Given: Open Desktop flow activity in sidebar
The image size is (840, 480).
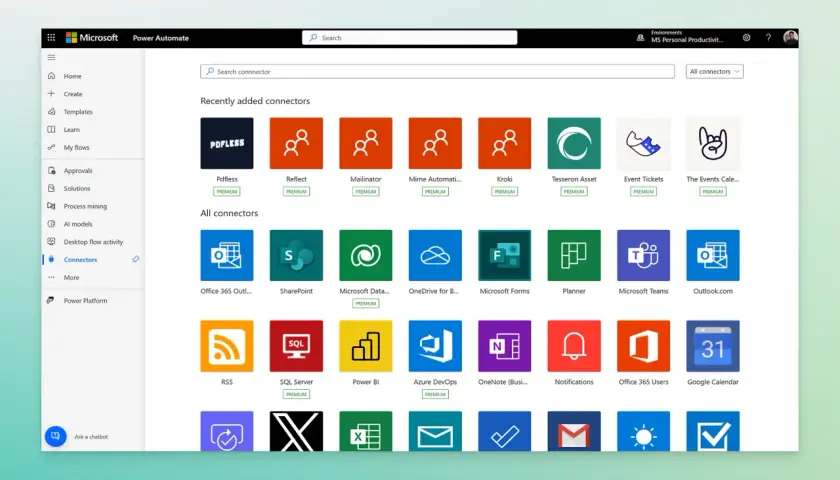Looking at the screenshot, I should [x=93, y=242].
